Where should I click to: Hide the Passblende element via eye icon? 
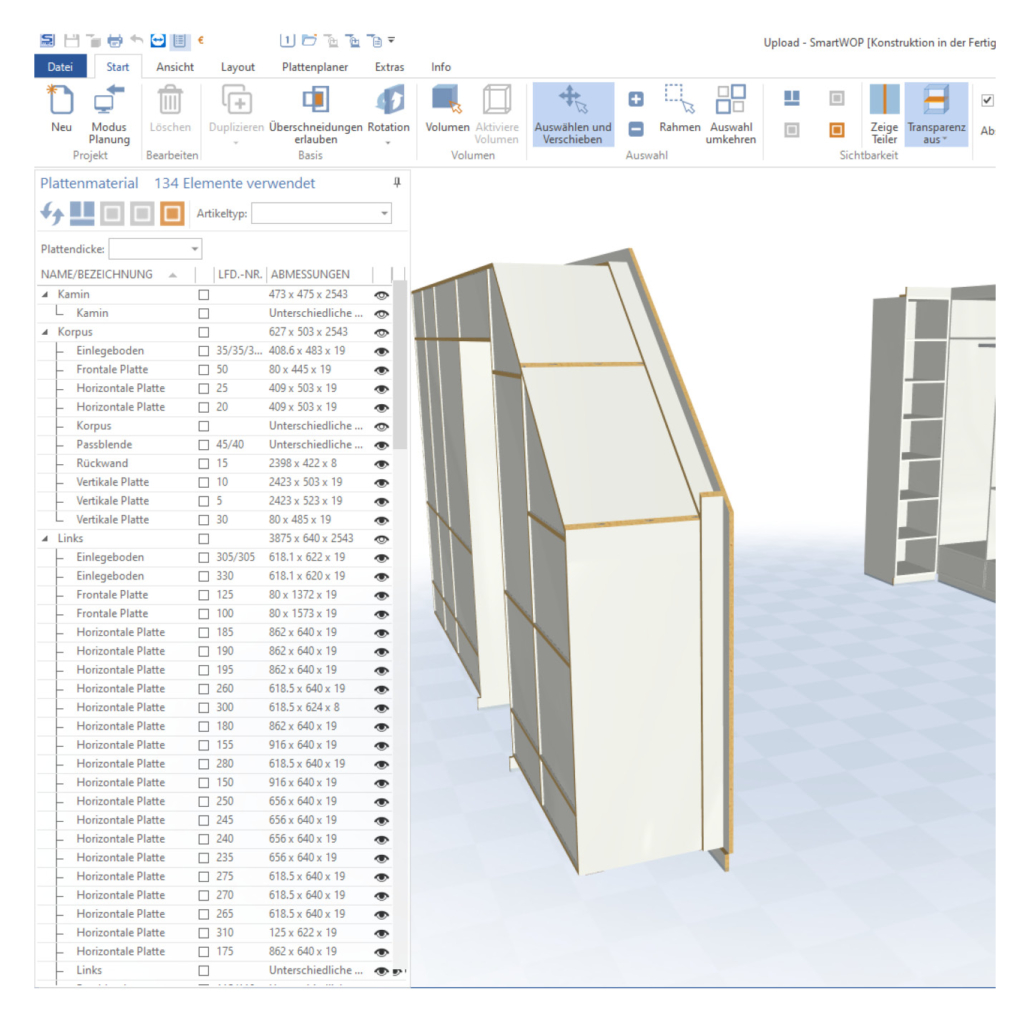(381, 445)
